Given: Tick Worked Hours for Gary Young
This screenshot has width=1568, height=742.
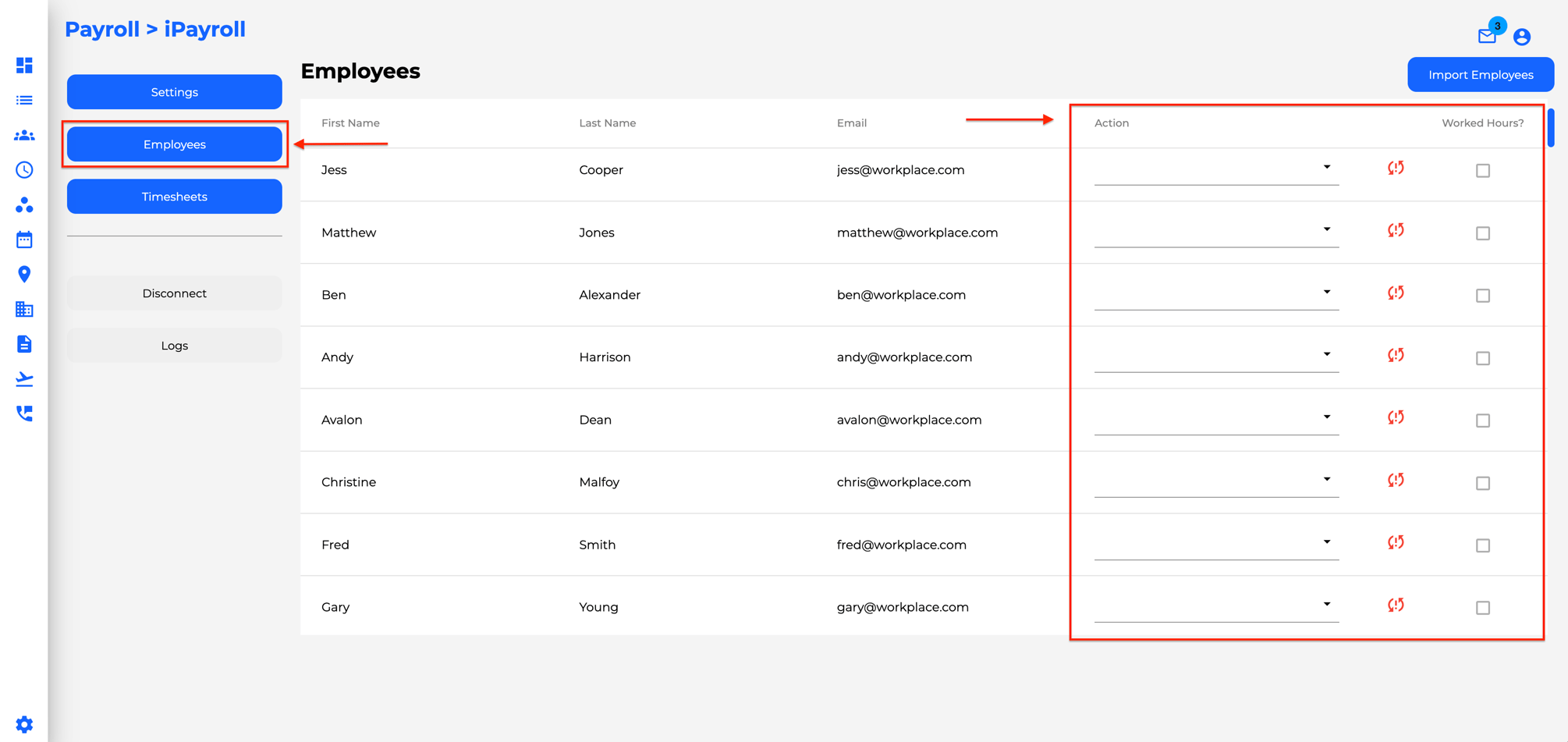Looking at the screenshot, I should tap(1483, 608).
